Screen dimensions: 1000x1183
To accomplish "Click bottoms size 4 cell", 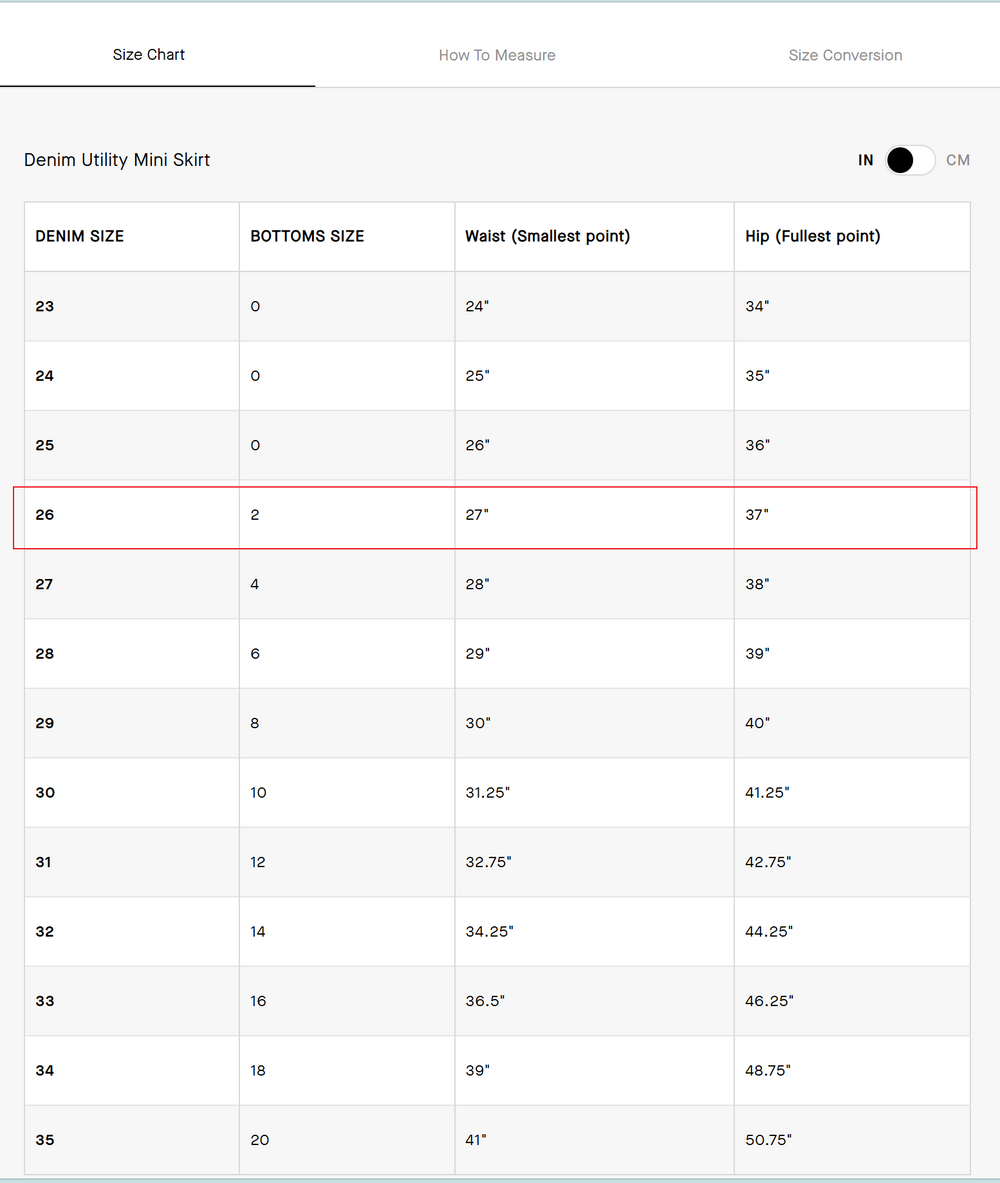I will pyautogui.click(x=347, y=584).
